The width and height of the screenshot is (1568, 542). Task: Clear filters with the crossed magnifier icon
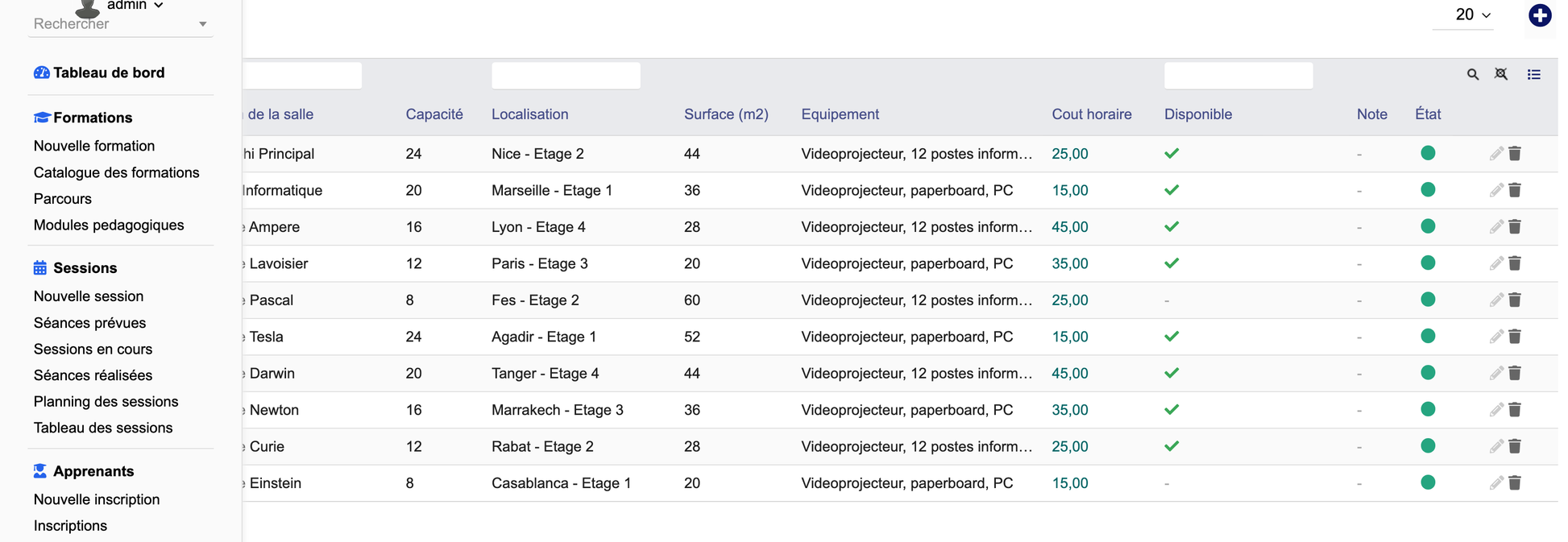(x=1501, y=74)
